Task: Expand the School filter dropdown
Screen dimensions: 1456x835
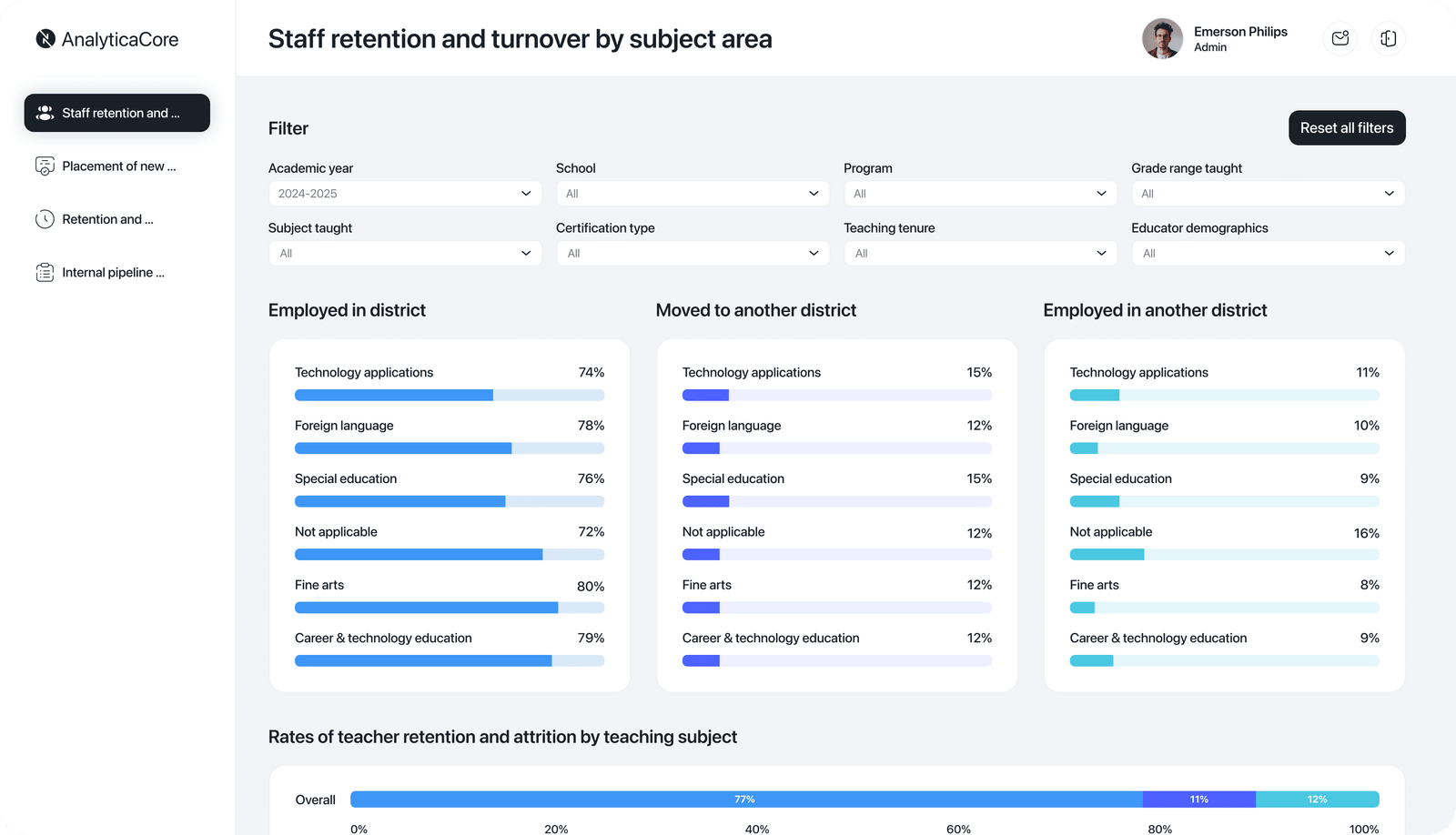Action: point(692,194)
